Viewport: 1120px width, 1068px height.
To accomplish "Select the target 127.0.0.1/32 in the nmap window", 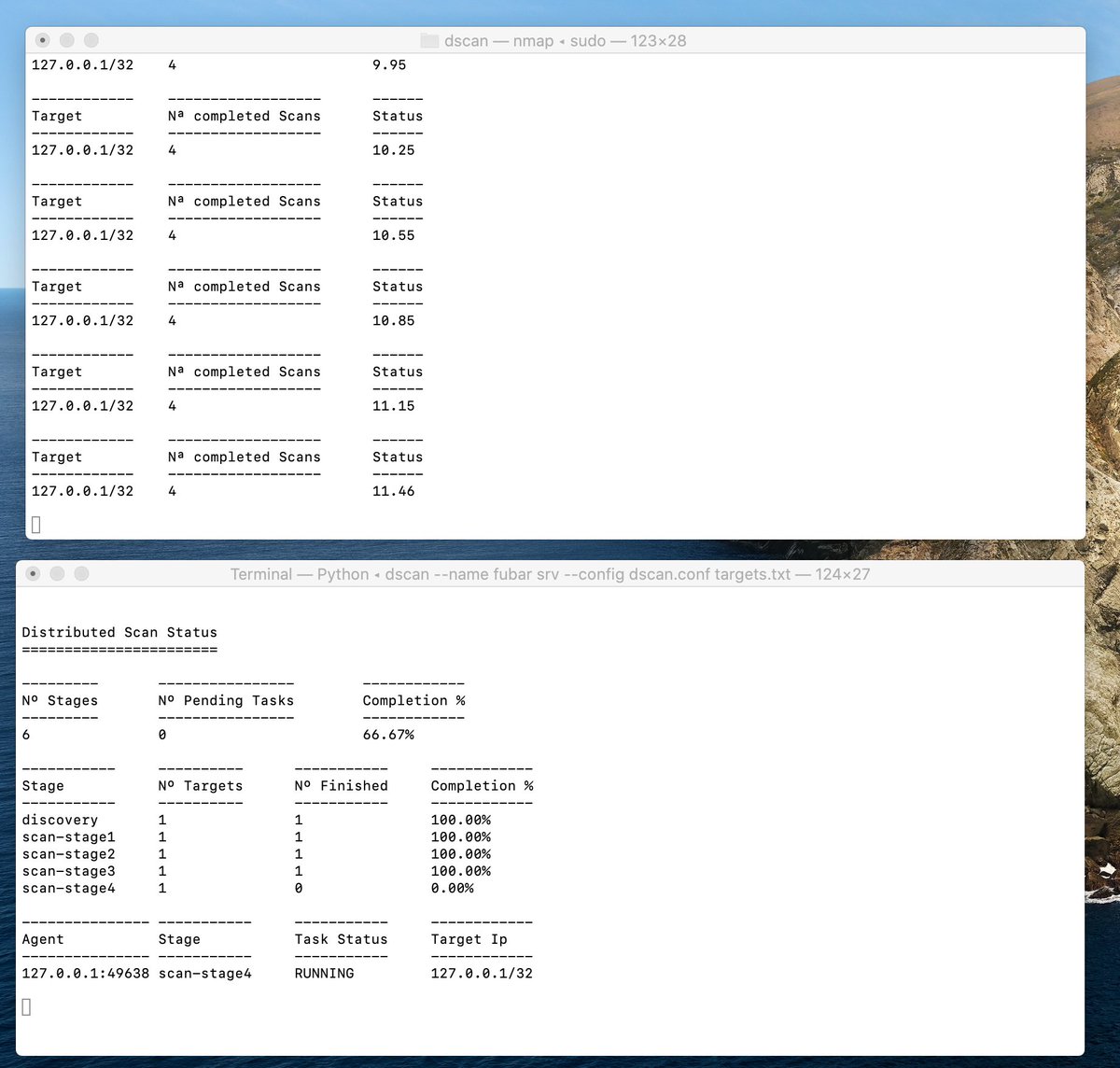I will [x=81, y=490].
